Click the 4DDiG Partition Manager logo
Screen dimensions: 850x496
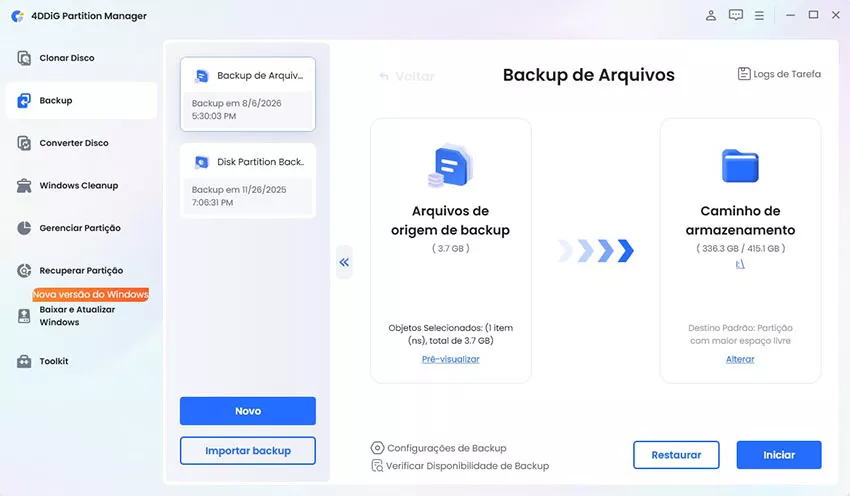pyautogui.click(x=18, y=16)
